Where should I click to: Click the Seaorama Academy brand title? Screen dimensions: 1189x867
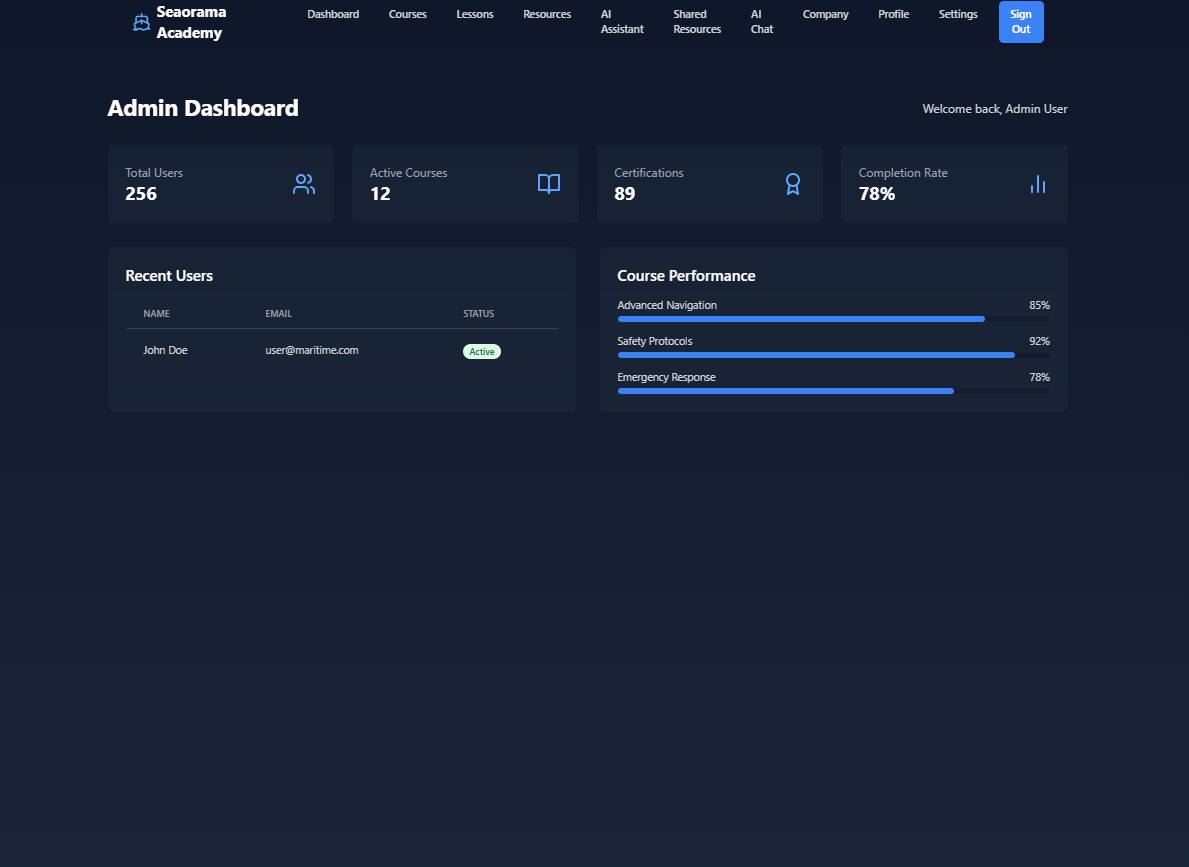pyautogui.click(x=191, y=22)
